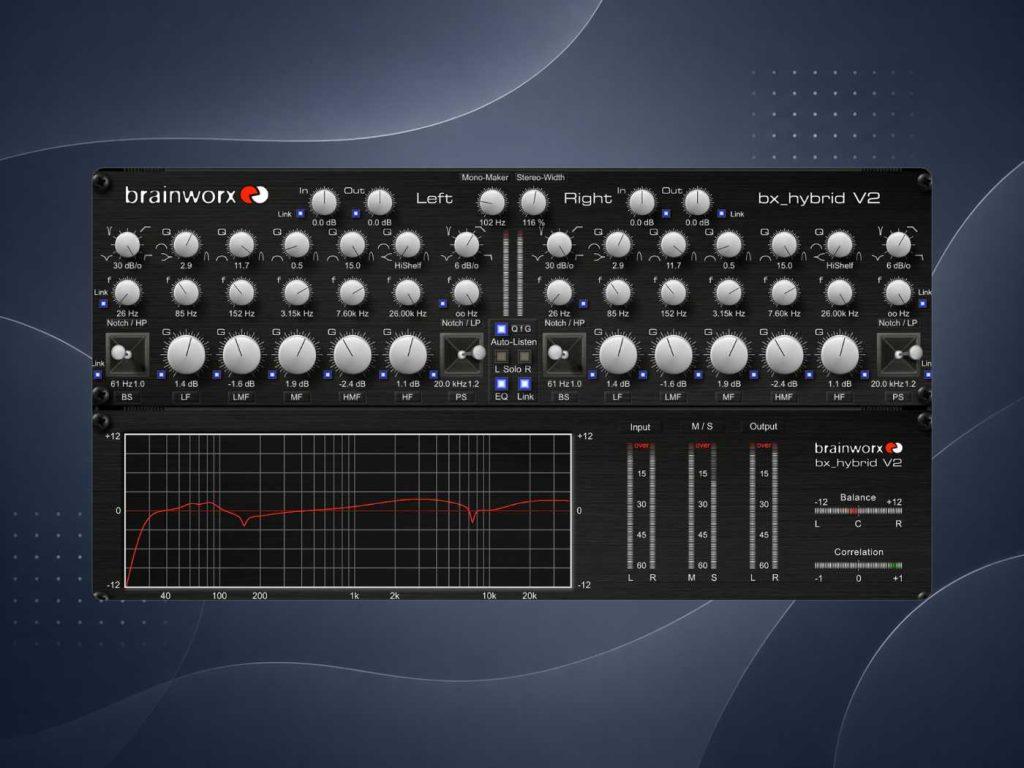Screen dimensions: 1024x768
Task: Click Left 85 Hz frequency knob
Action: pos(186,293)
